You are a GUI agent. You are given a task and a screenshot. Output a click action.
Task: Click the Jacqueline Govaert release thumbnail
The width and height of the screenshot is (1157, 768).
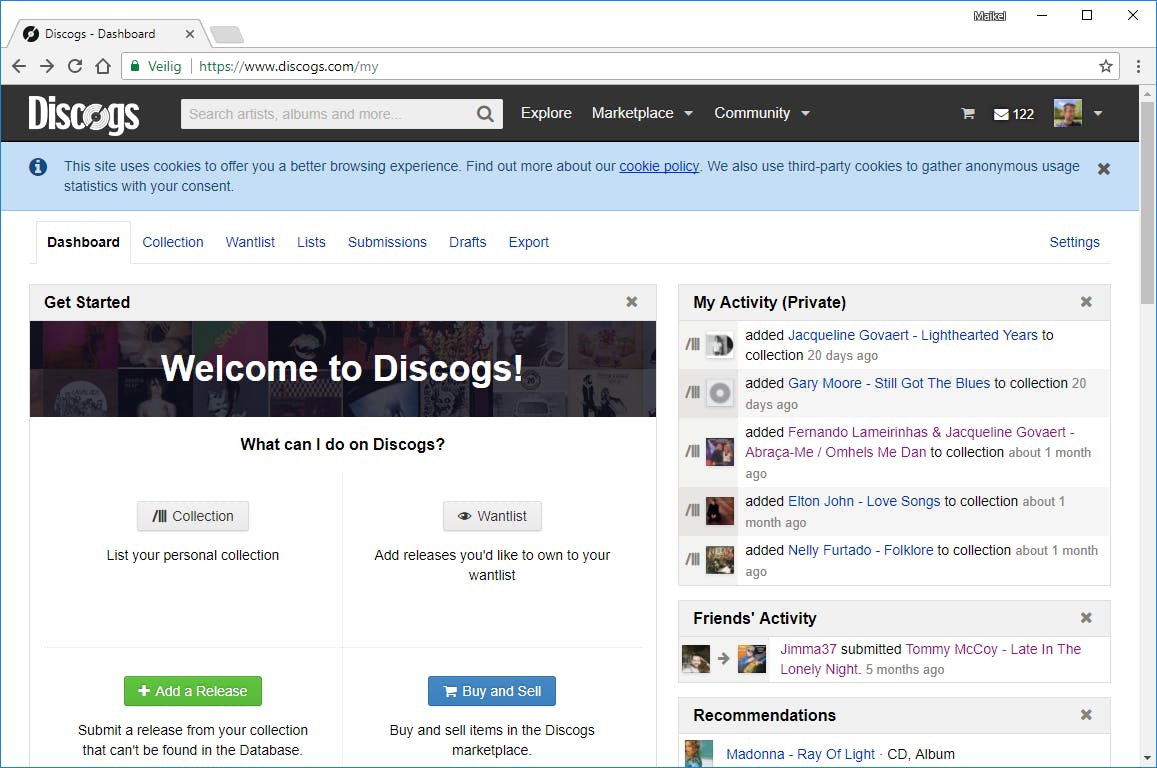click(x=720, y=345)
